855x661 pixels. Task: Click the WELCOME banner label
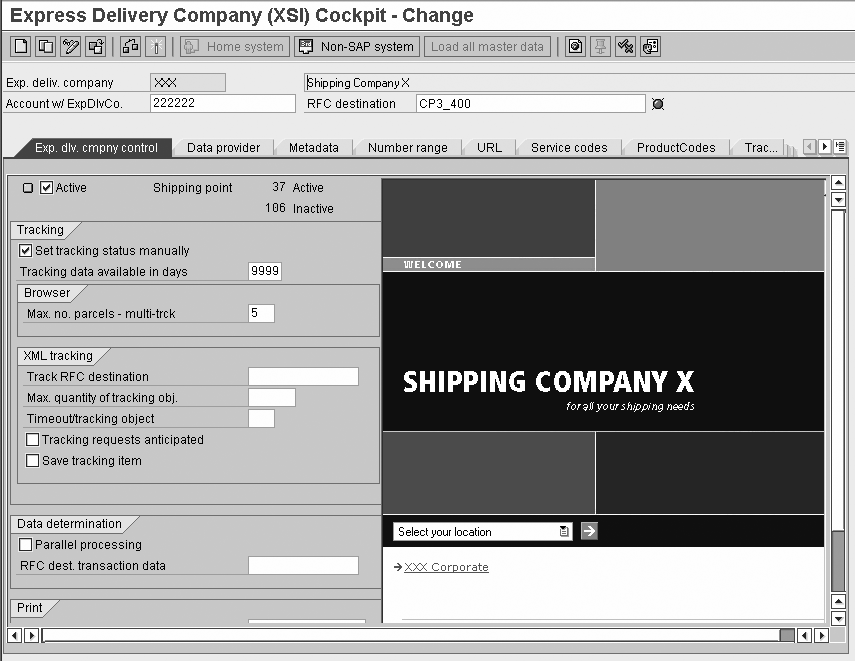(x=432, y=265)
